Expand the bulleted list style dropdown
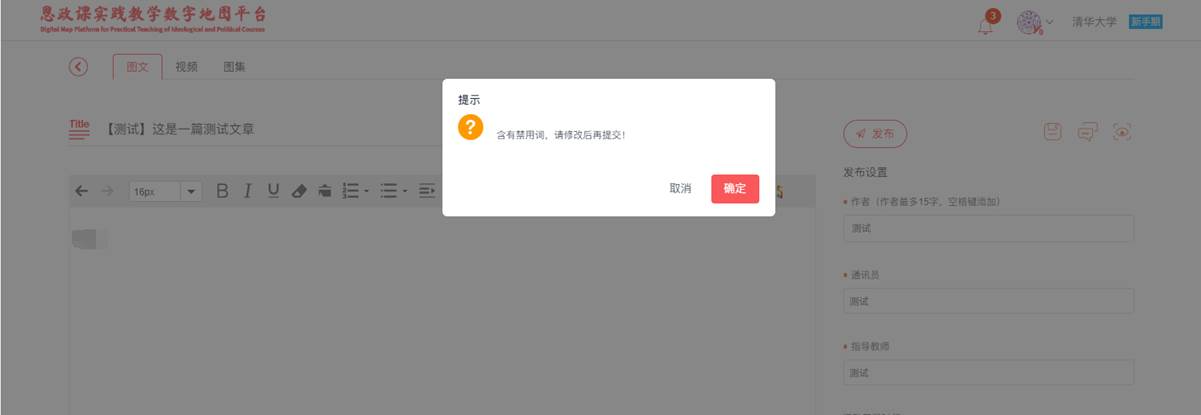The width and height of the screenshot is (1201, 415). click(405, 191)
